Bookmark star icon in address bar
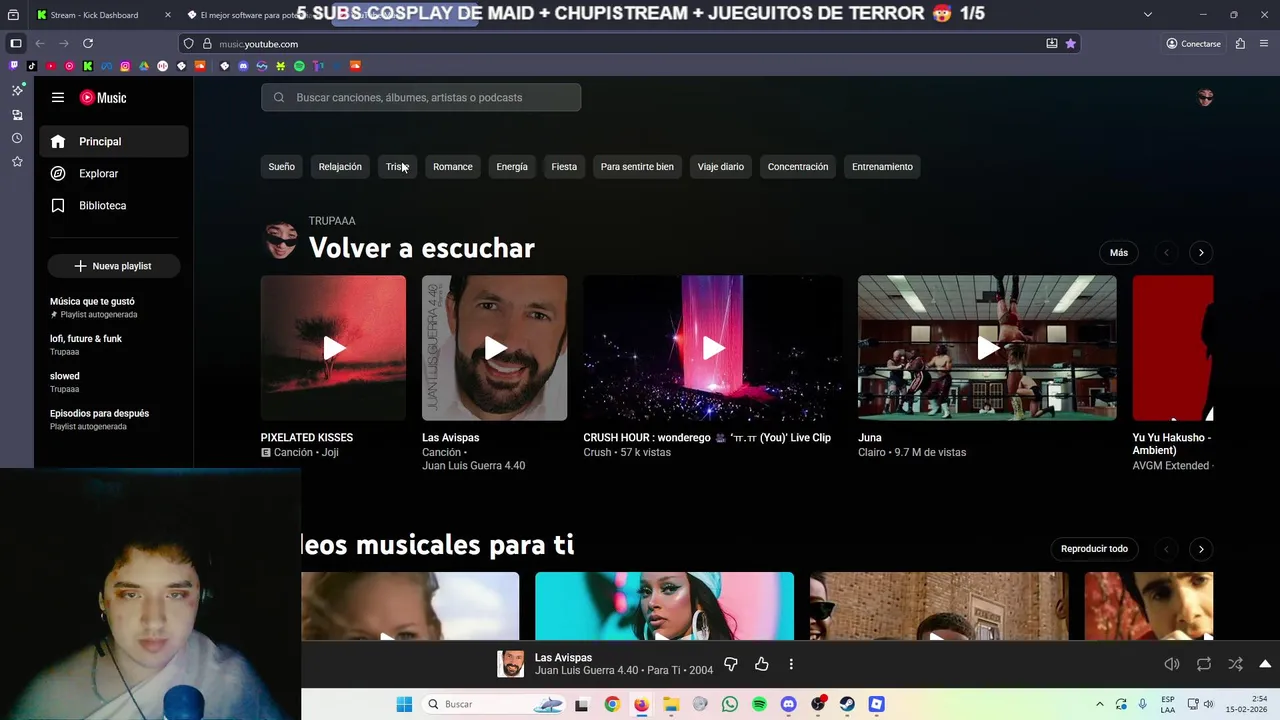Screen dimensions: 1280x720 click(x=1070, y=44)
